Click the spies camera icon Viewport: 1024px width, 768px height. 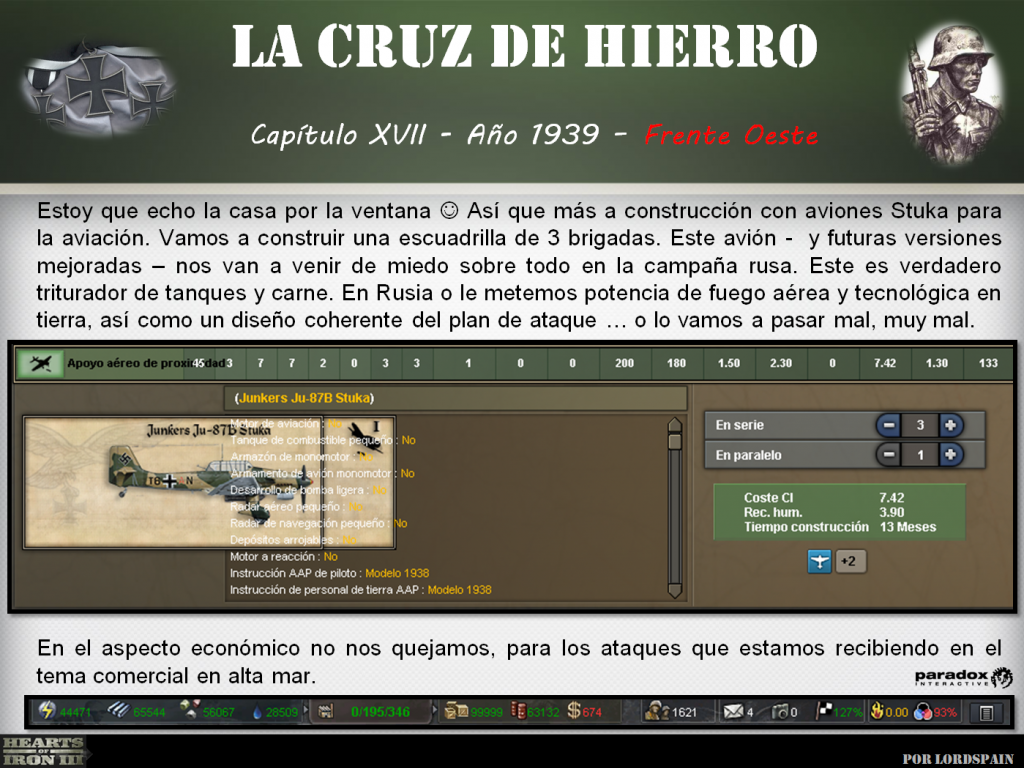pos(780,712)
